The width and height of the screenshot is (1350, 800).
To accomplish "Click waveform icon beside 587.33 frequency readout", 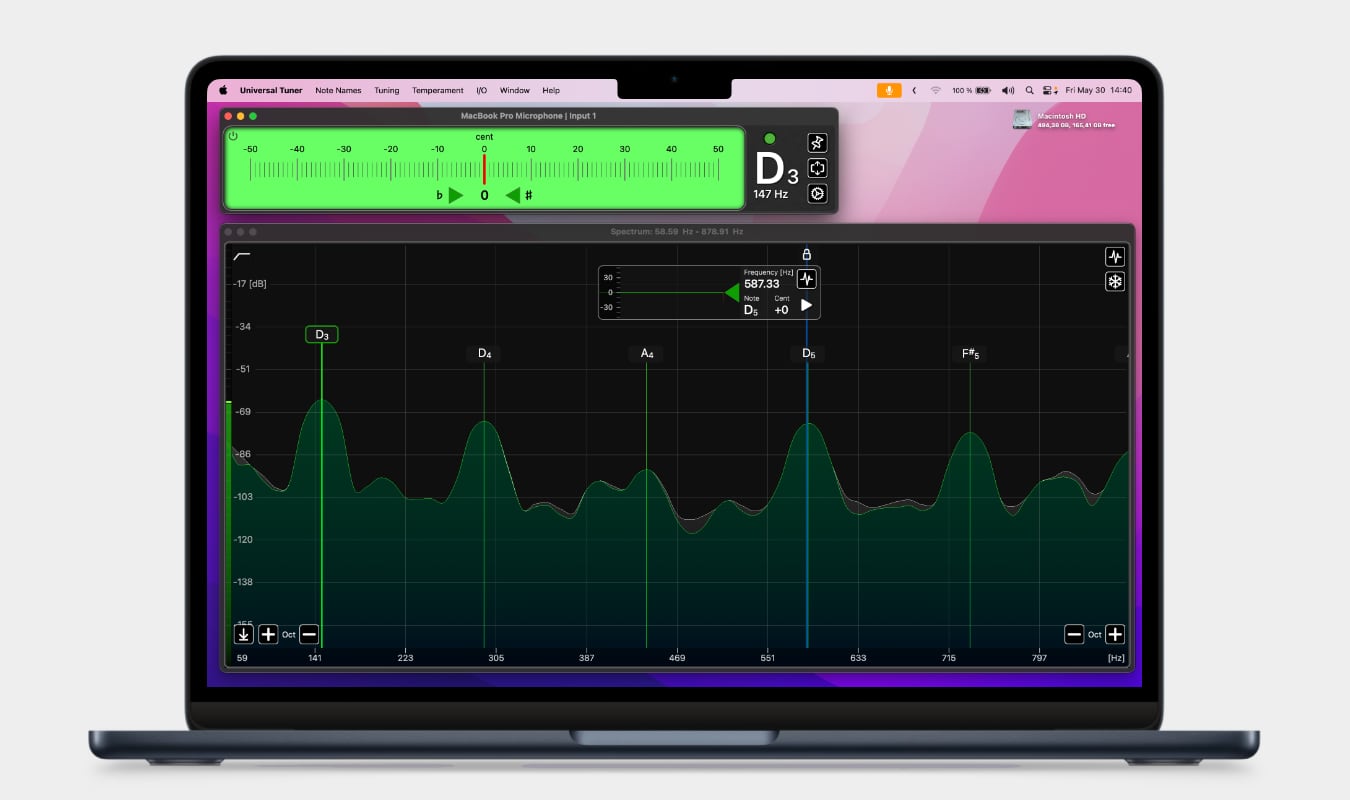I will (x=806, y=279).
